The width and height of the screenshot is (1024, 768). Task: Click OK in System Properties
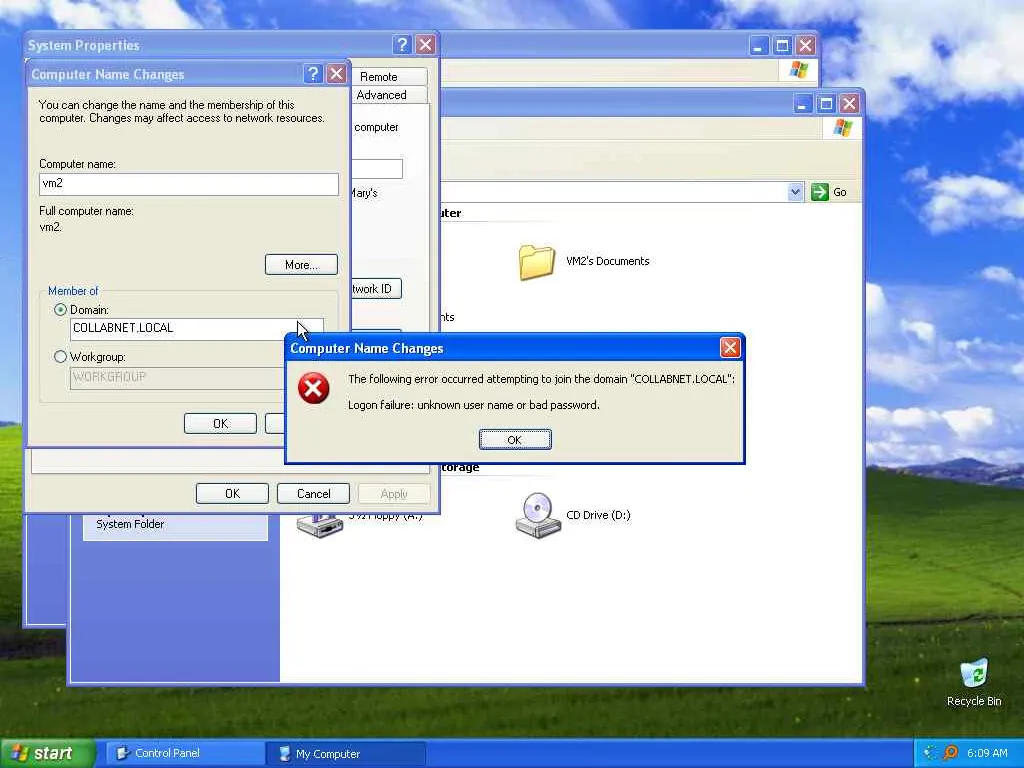(x=232, y=494)
